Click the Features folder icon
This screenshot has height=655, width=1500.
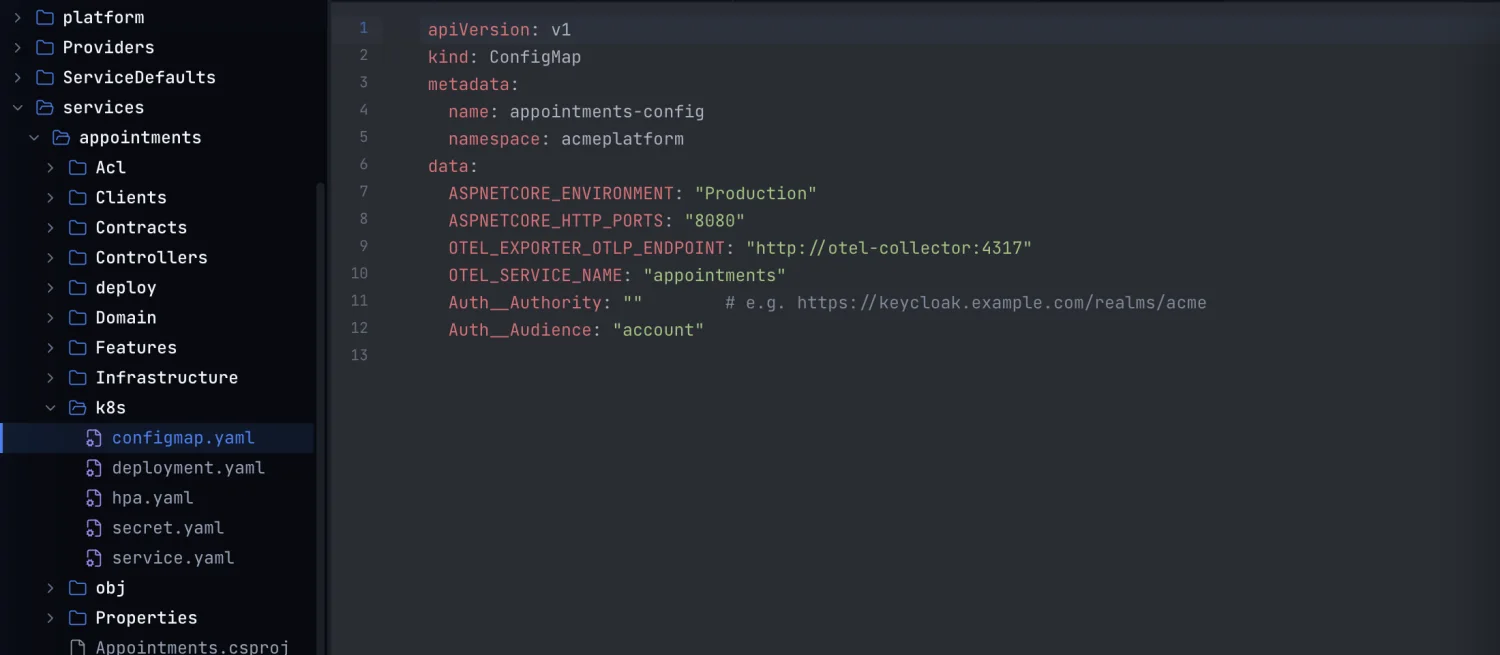pyautogui.click(x=77, y=348)
